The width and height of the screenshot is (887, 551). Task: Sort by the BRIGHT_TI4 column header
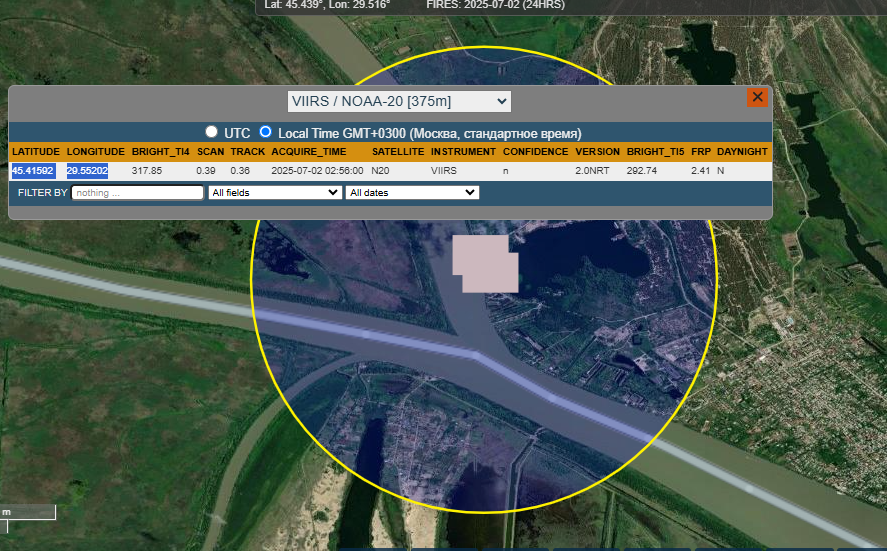161,152
